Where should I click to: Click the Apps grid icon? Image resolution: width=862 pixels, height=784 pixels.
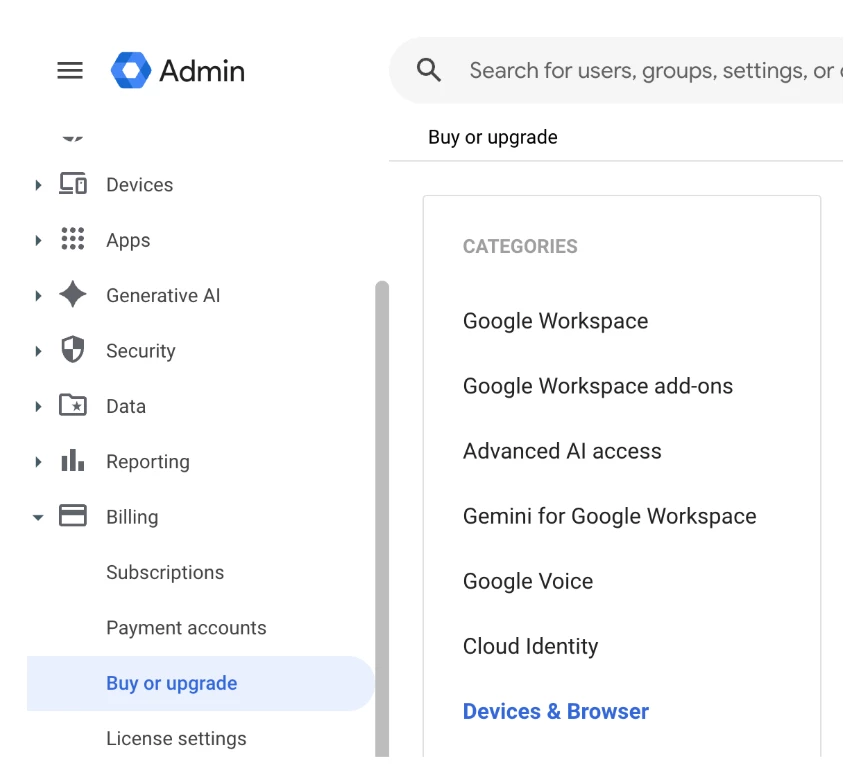73,239
